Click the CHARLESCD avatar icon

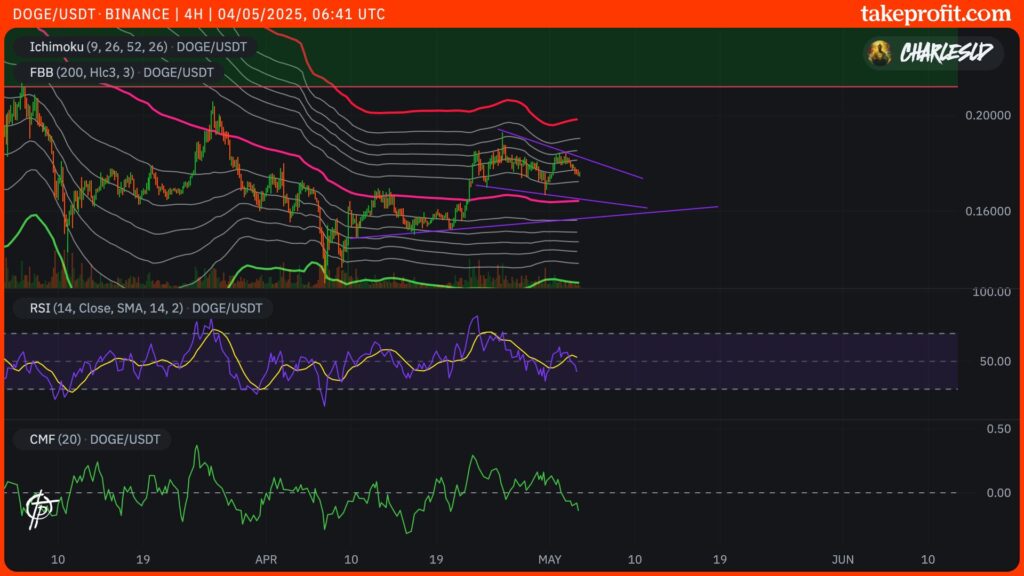880,52
